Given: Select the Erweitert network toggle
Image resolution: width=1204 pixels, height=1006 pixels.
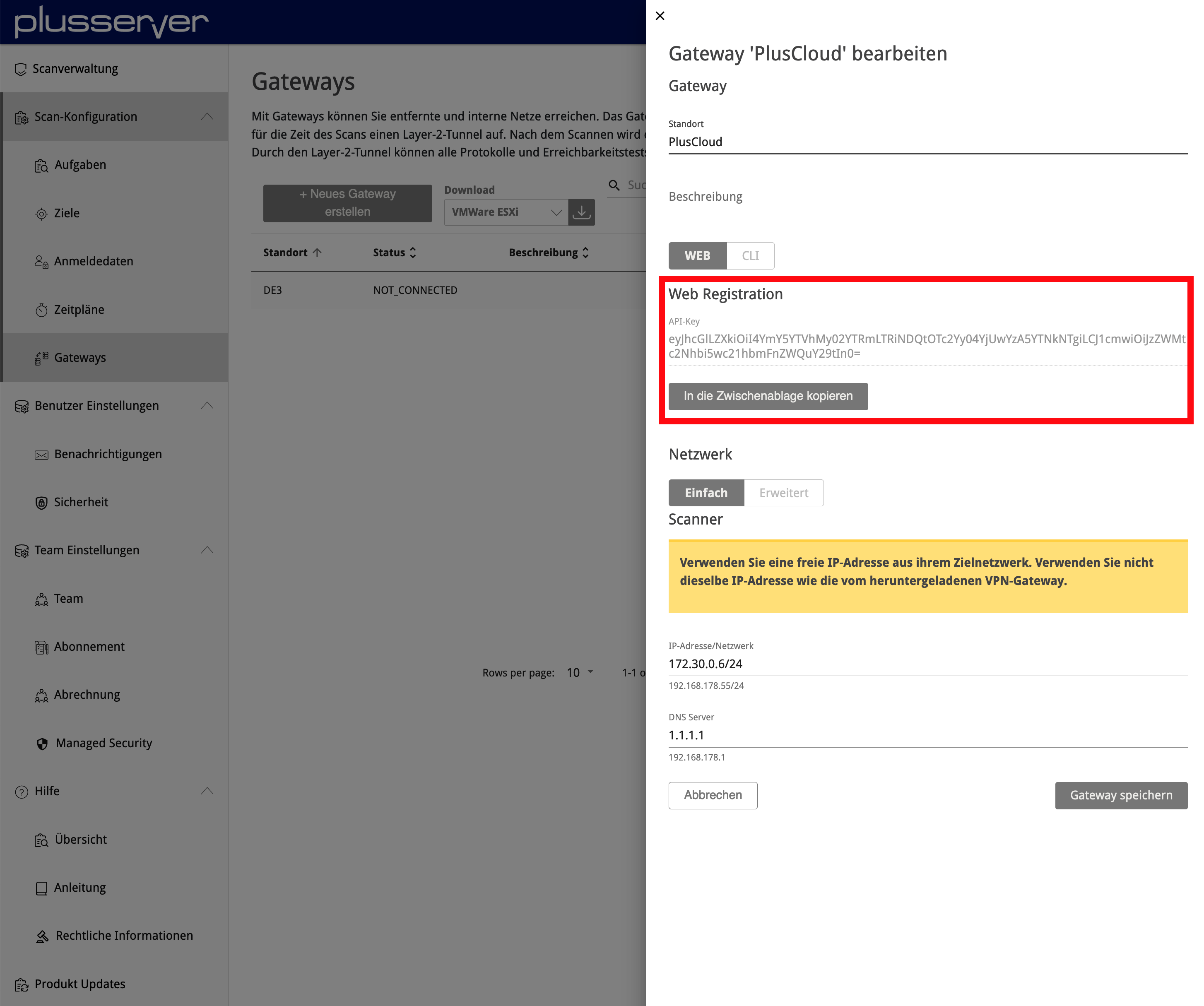Looking at the screenshot, I should click(783, 492).
